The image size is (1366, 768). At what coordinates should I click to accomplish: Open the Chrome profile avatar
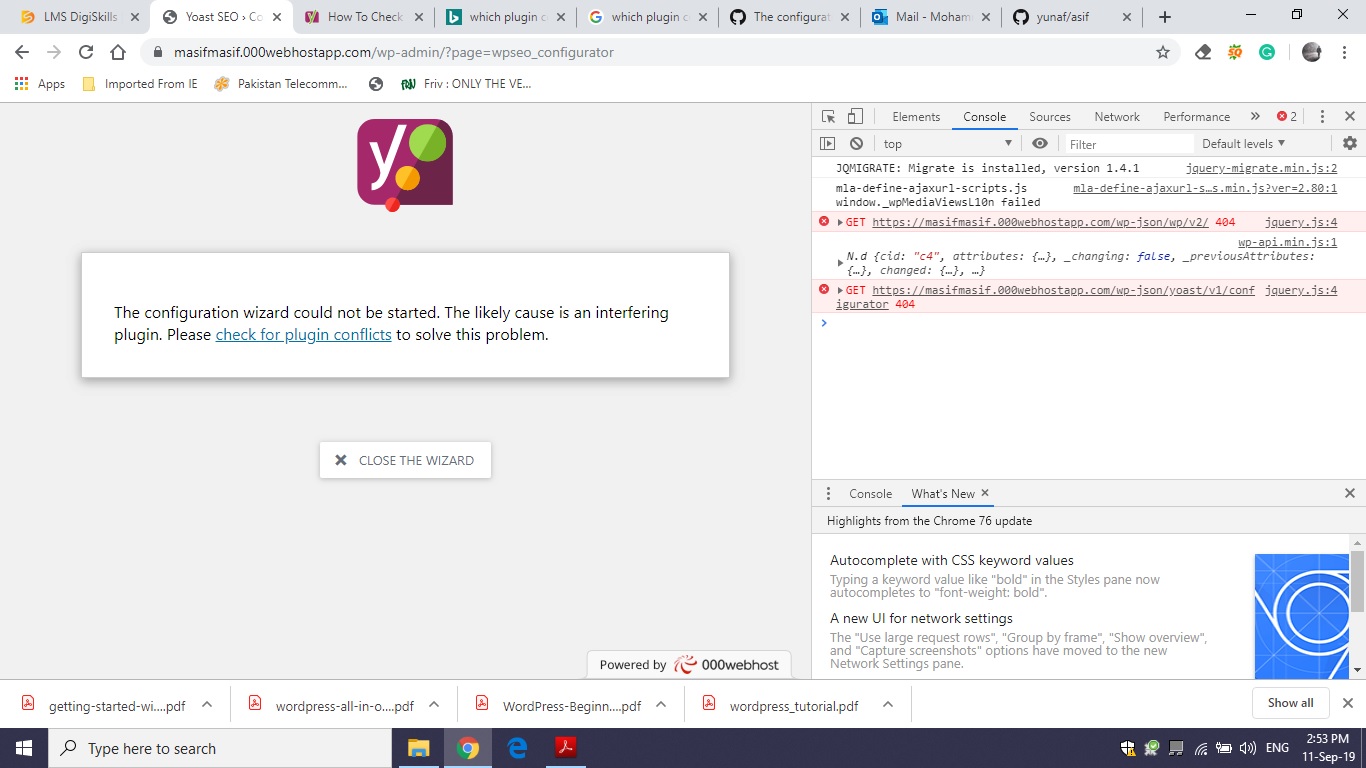pyautogui.click(x=1312, y=52)
